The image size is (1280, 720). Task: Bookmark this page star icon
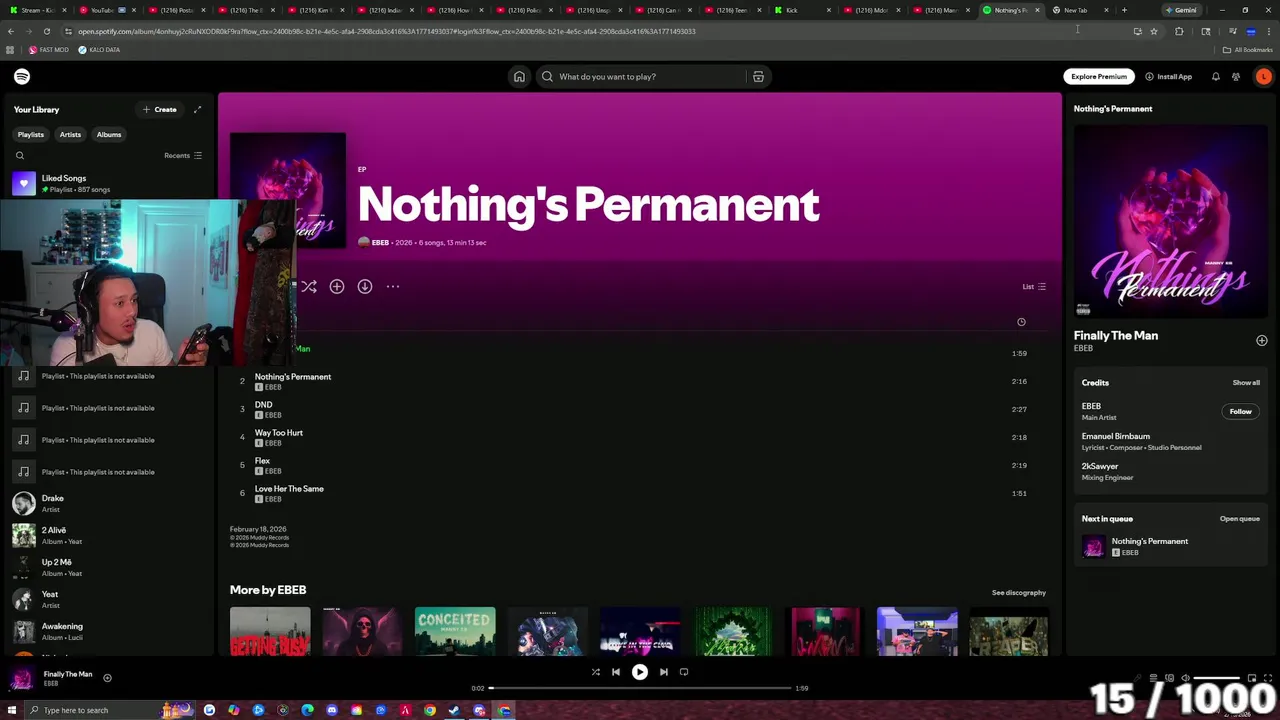[x=1153, y=31]
